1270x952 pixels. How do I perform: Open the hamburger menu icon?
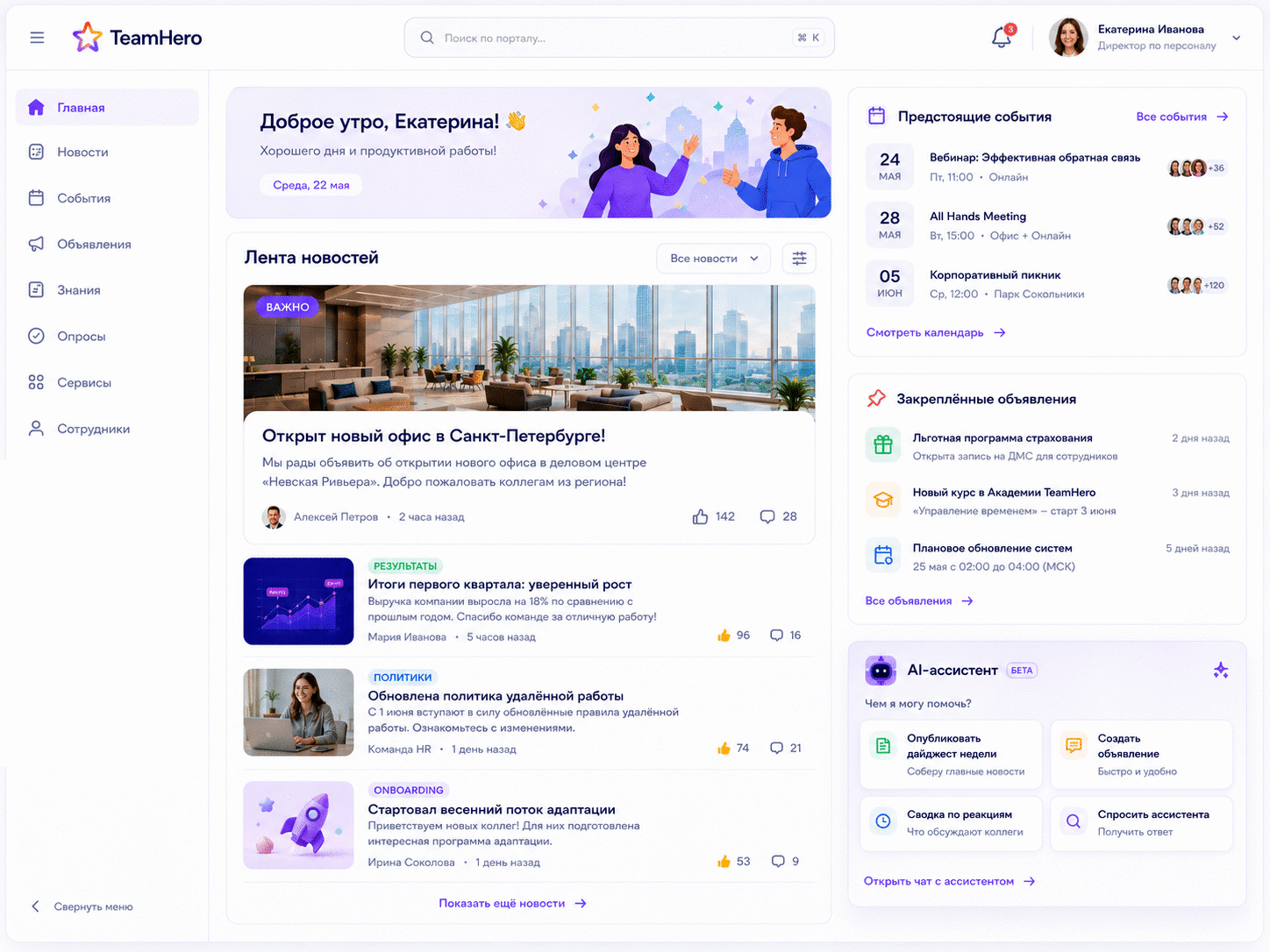(x=37, y=38)
